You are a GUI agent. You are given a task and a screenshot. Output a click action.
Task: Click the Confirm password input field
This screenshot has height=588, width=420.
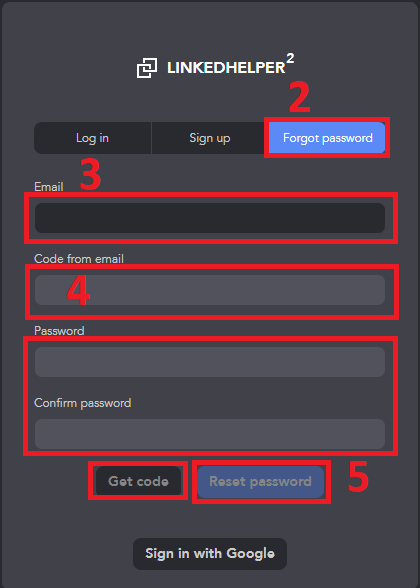210,434
